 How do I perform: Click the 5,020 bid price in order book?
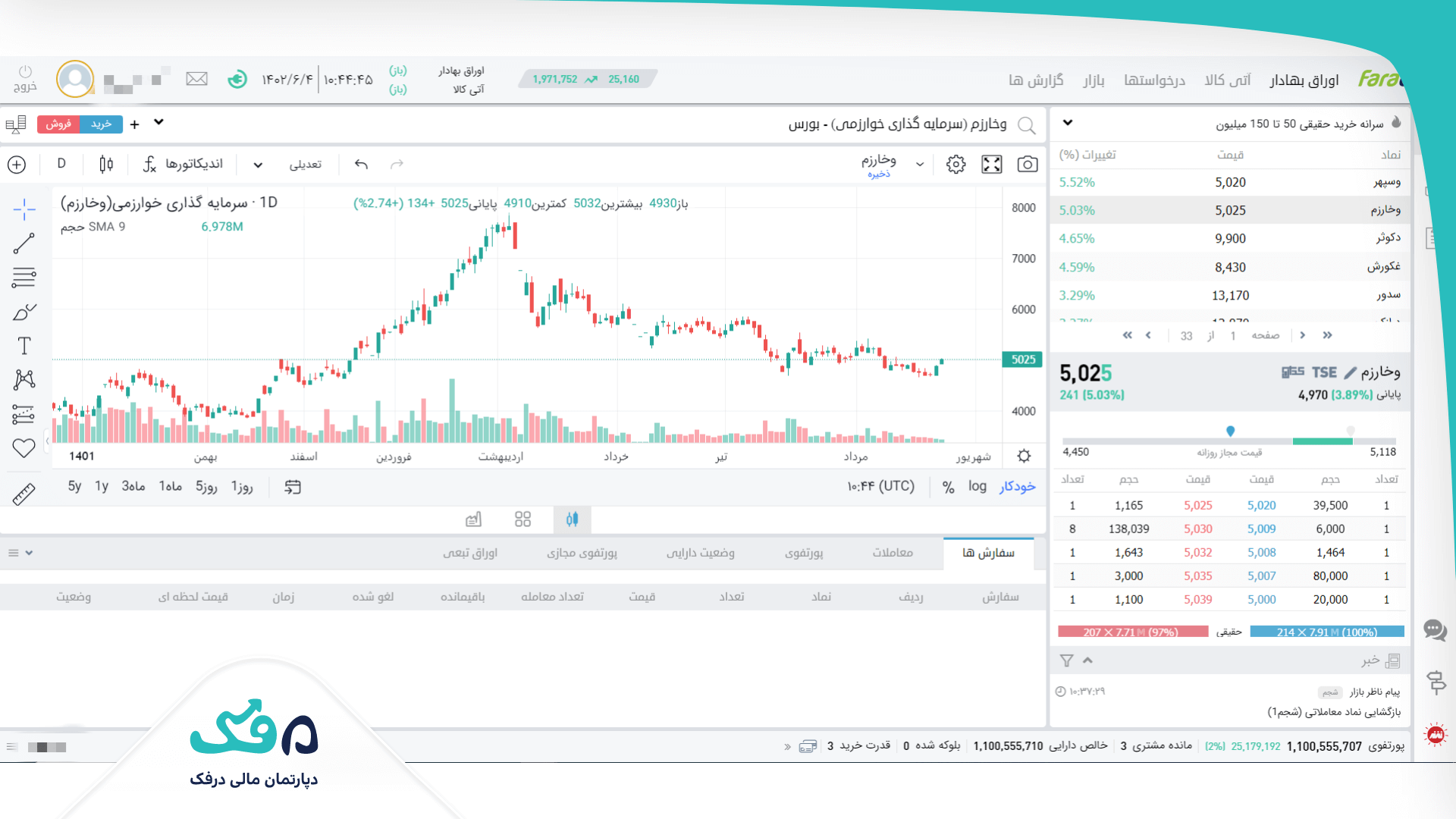pos(1262,505)
